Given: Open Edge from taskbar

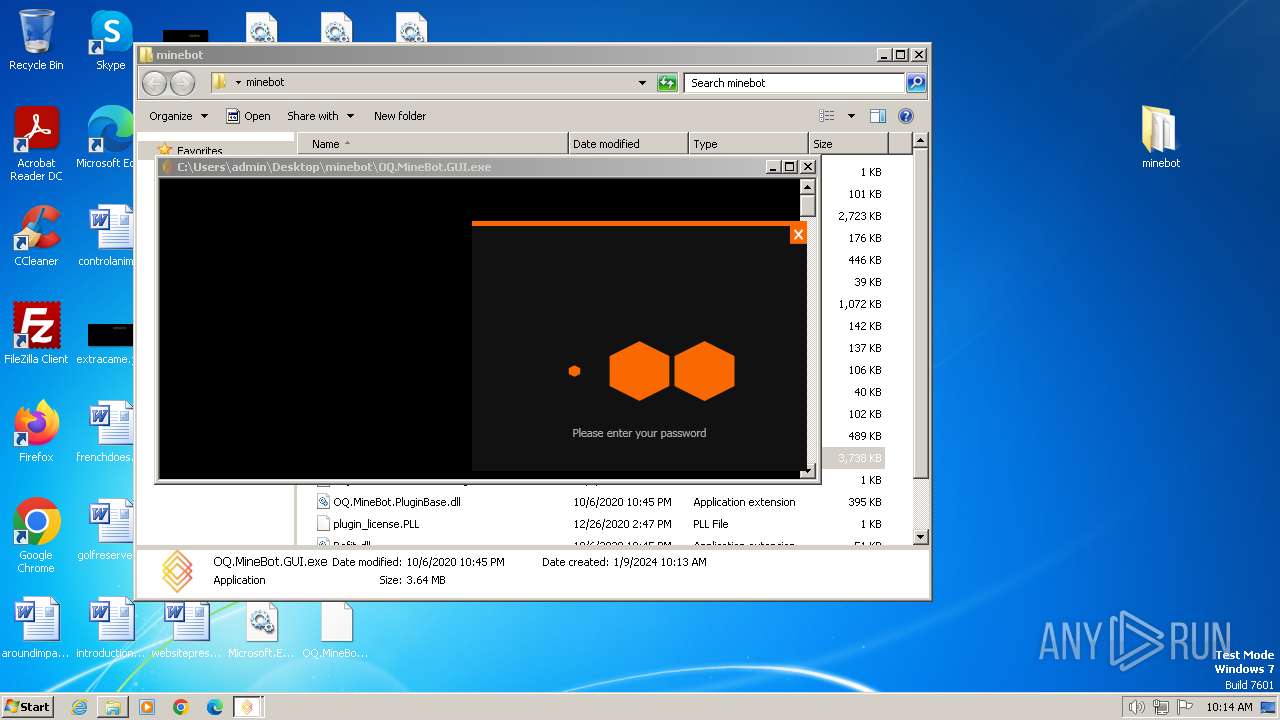Looking at the screenshot, I should point(215,707).
